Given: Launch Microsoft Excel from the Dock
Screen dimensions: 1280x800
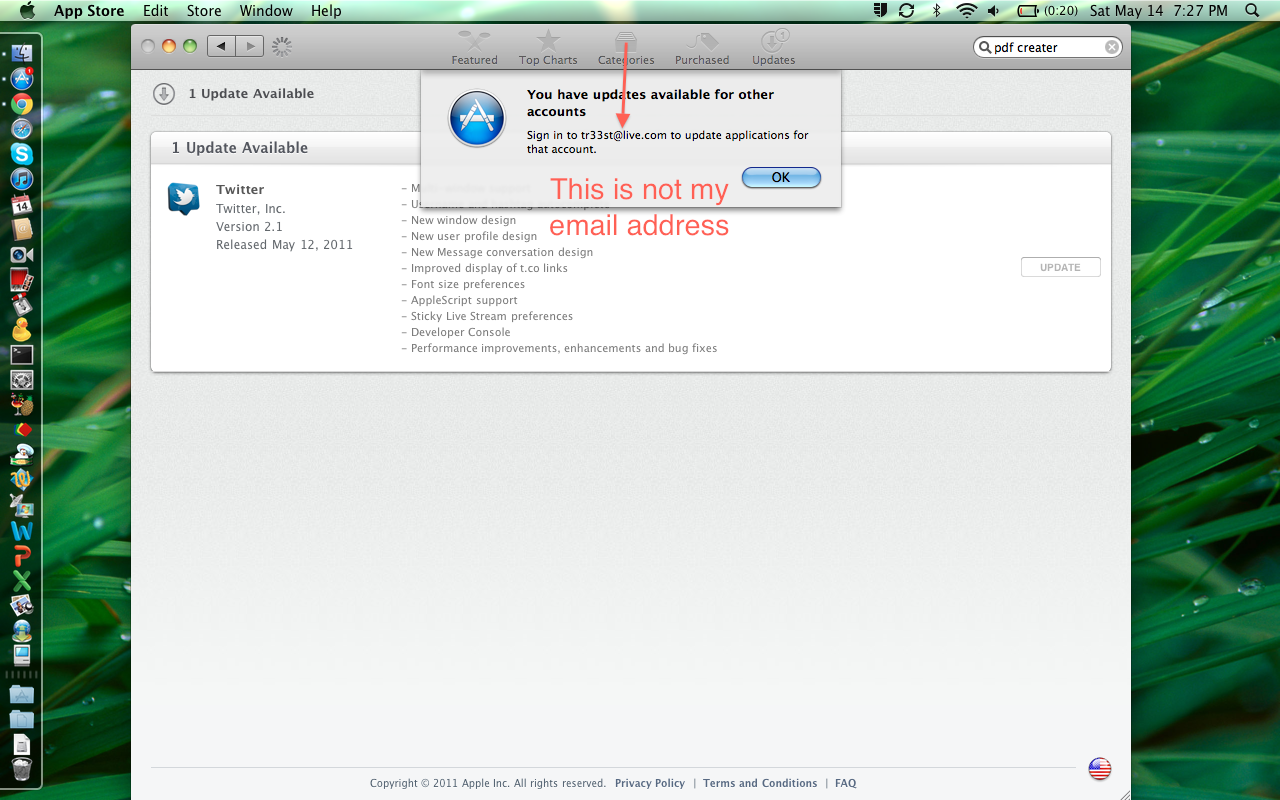Looking at the screenshot, I should coord(22,580).
